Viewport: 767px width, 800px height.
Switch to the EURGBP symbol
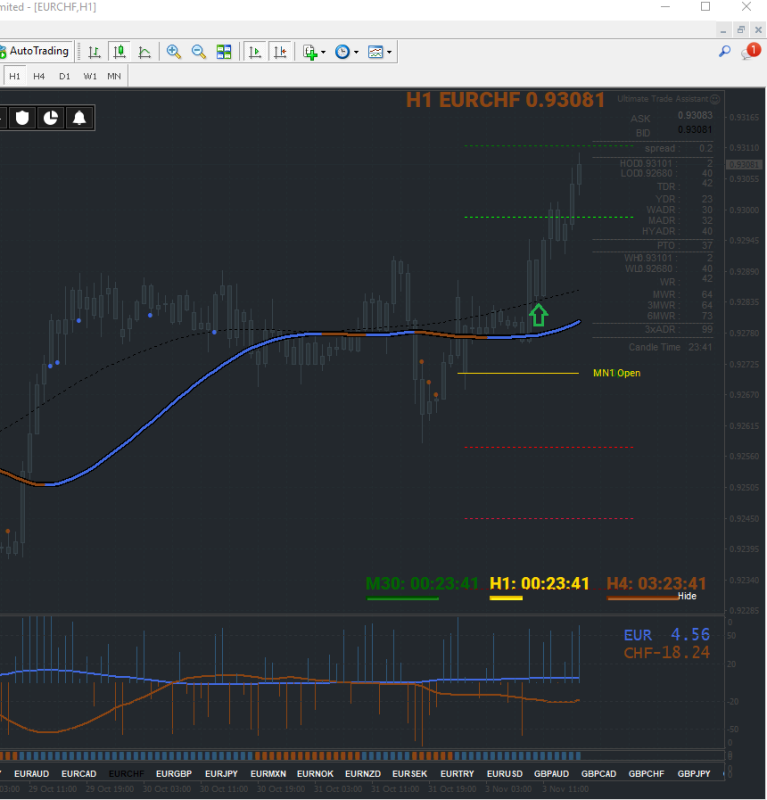(x=174, y=773)
